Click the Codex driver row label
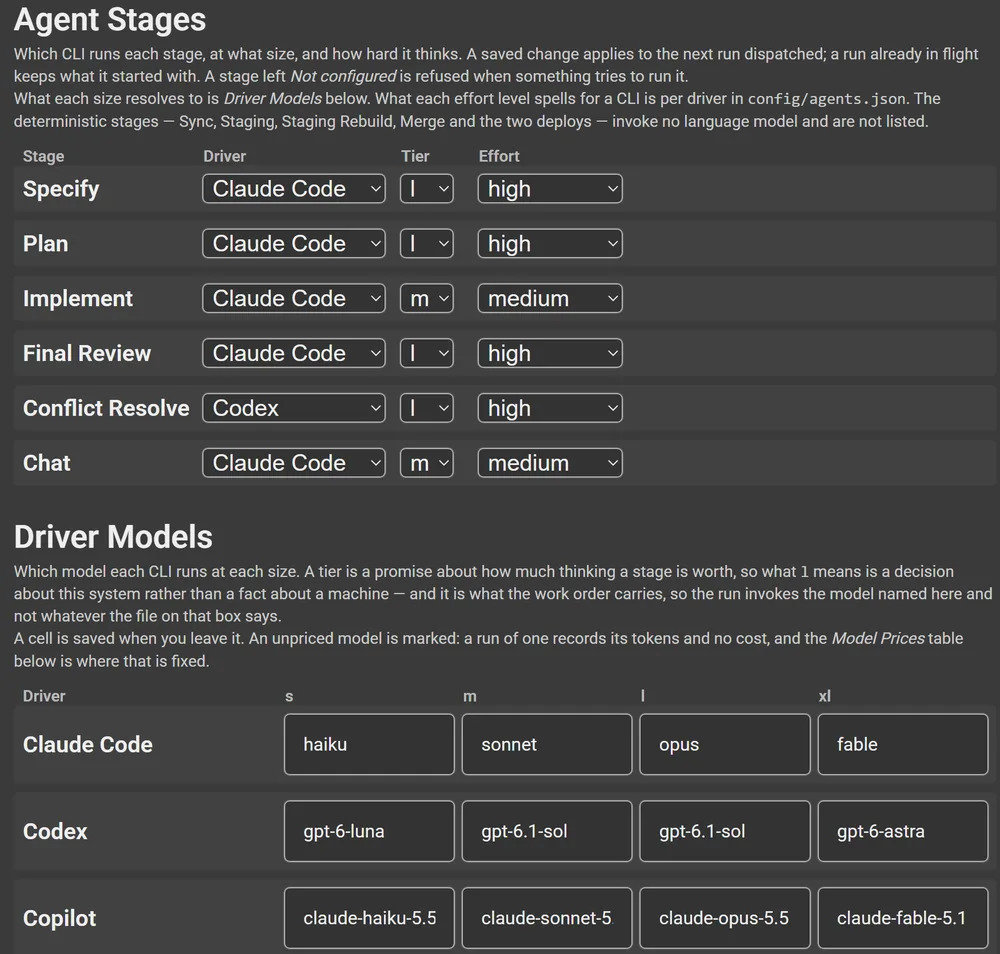 55,831
